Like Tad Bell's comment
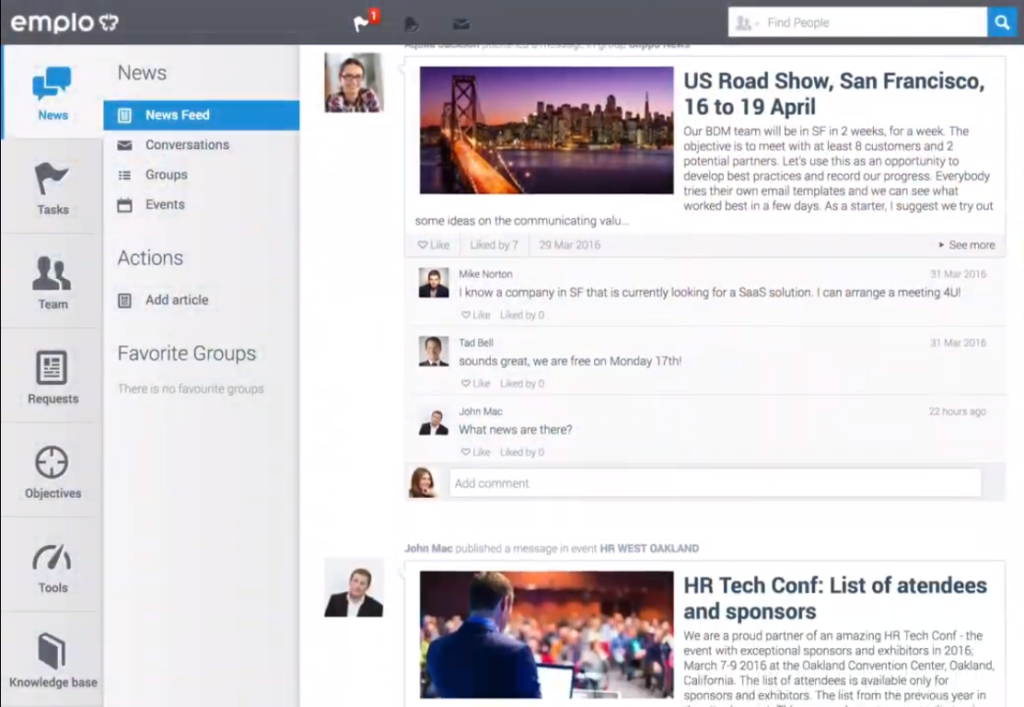The width and height of the screenshot is (1024, 707). coord(476,383)
